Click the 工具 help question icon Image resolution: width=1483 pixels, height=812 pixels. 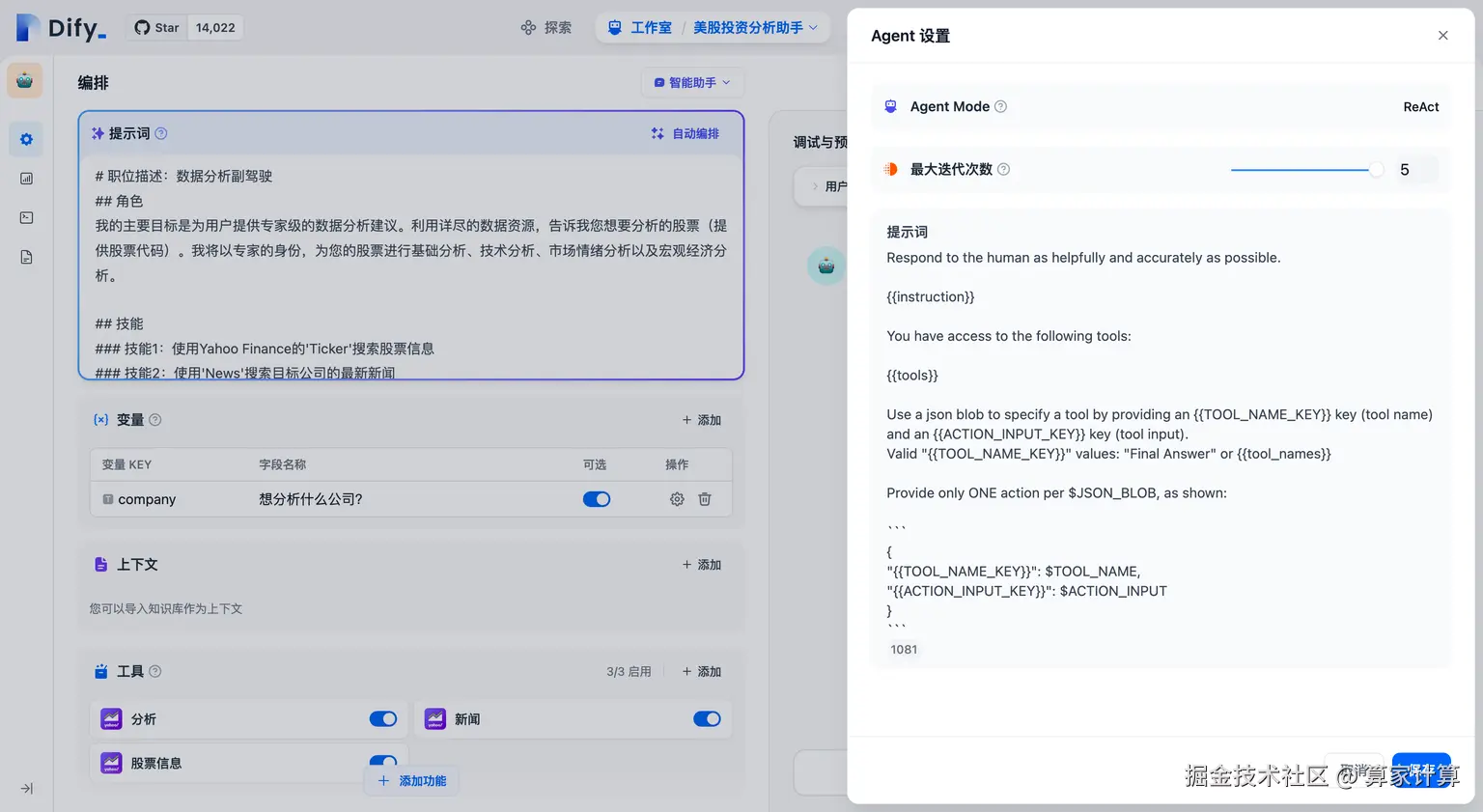pyautogui.click(x=155, y=671)
